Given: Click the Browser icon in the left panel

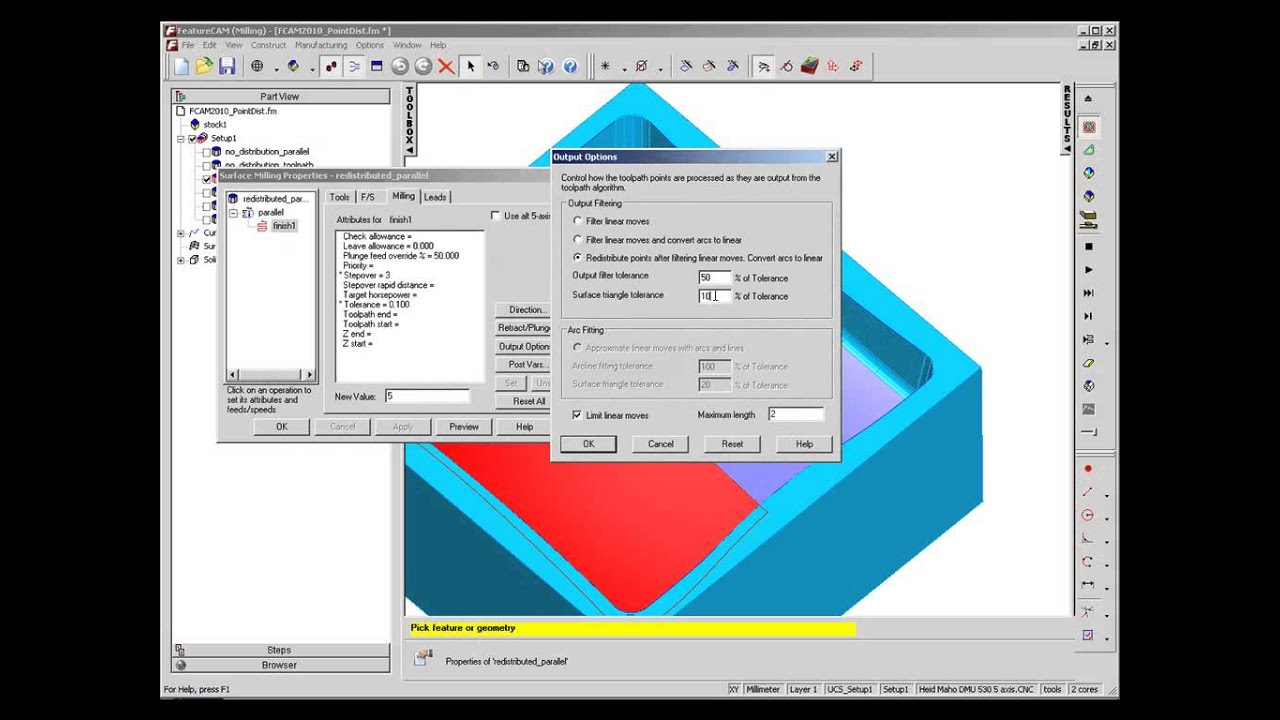Looking at the screenshot, I should click(x=180, y=665).
